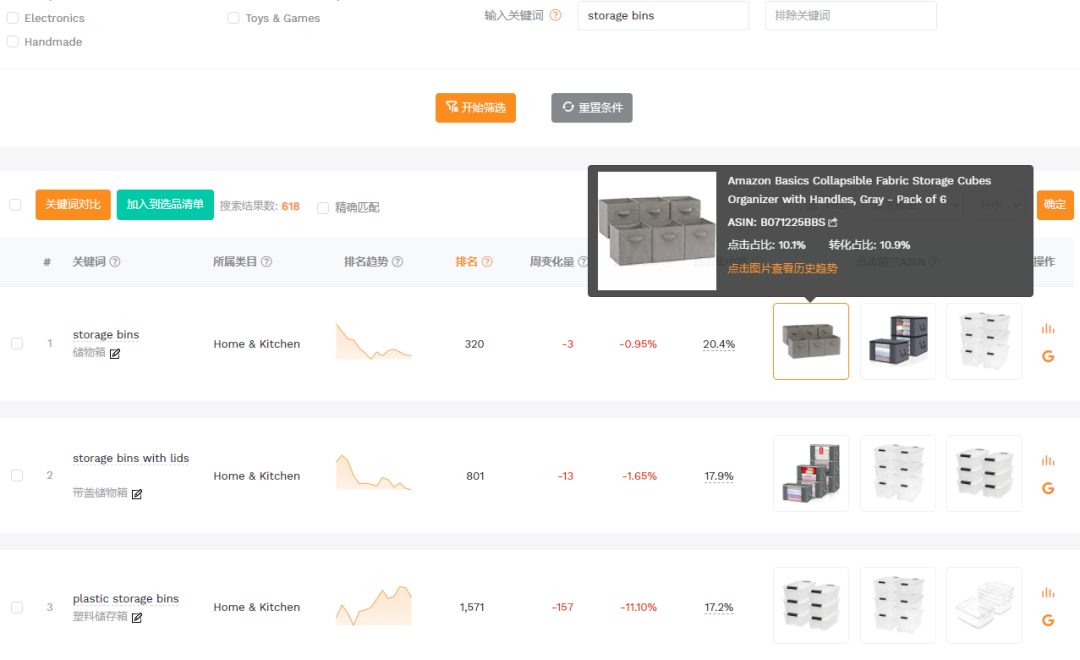The image size is (1080, 660).
Task: Click help icon beside 关键词 column header
Action: click(x=115, y=262)
